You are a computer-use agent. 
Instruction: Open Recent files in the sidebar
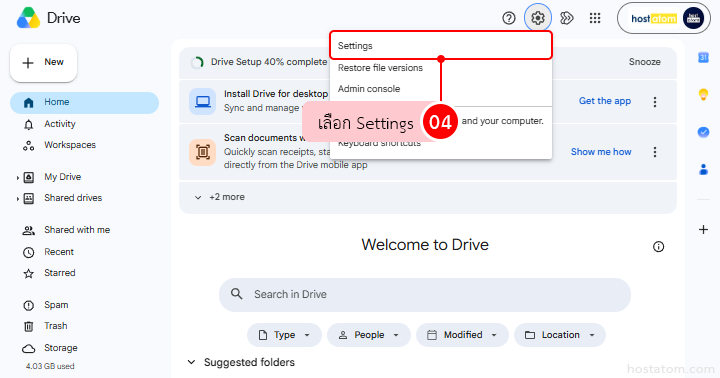59,252
